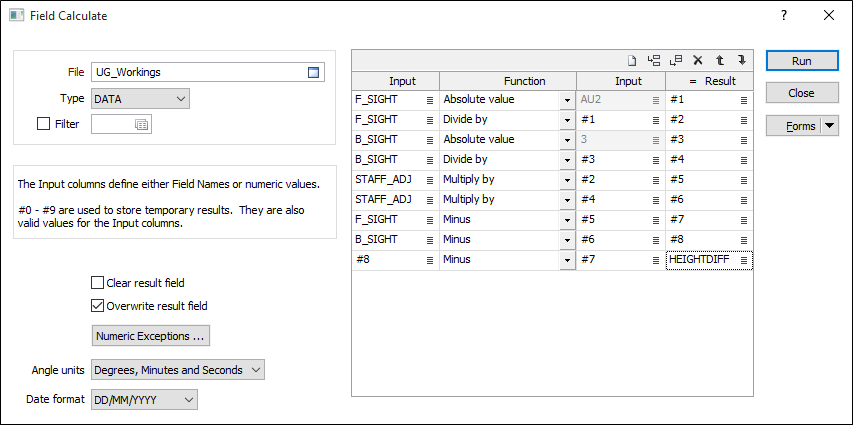Open Numeric Exceptions settings
The image size is (853, 425).
pyautogui.click(x=151, y=335)
